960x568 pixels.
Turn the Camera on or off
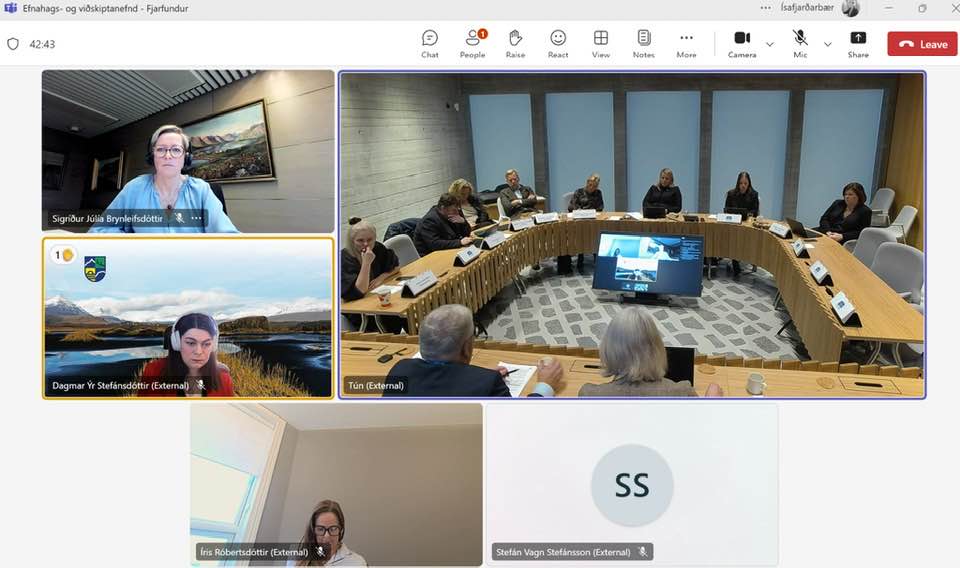pyautogui.click(x=742, y=43)
